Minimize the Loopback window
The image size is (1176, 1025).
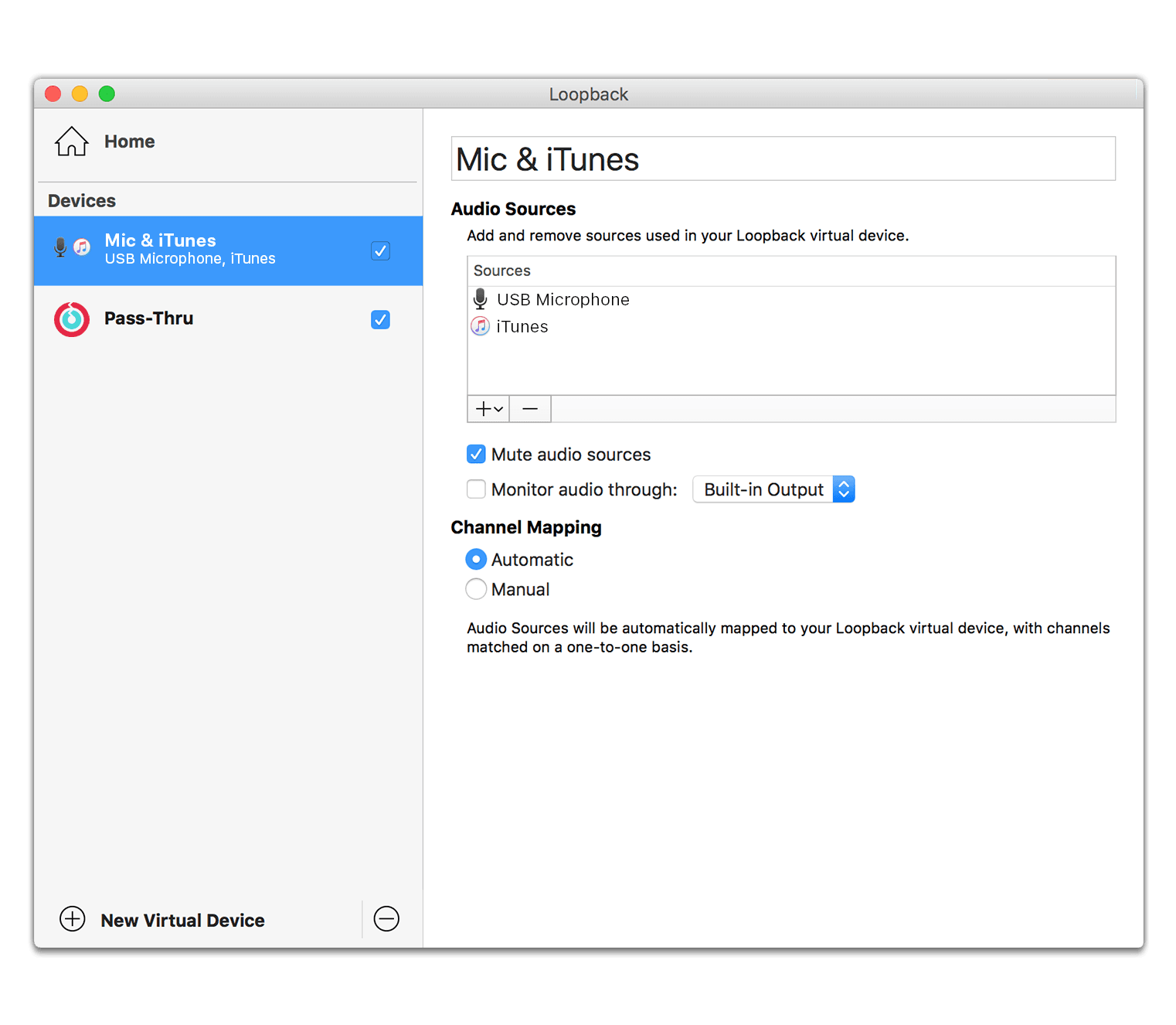pos(80,94)
